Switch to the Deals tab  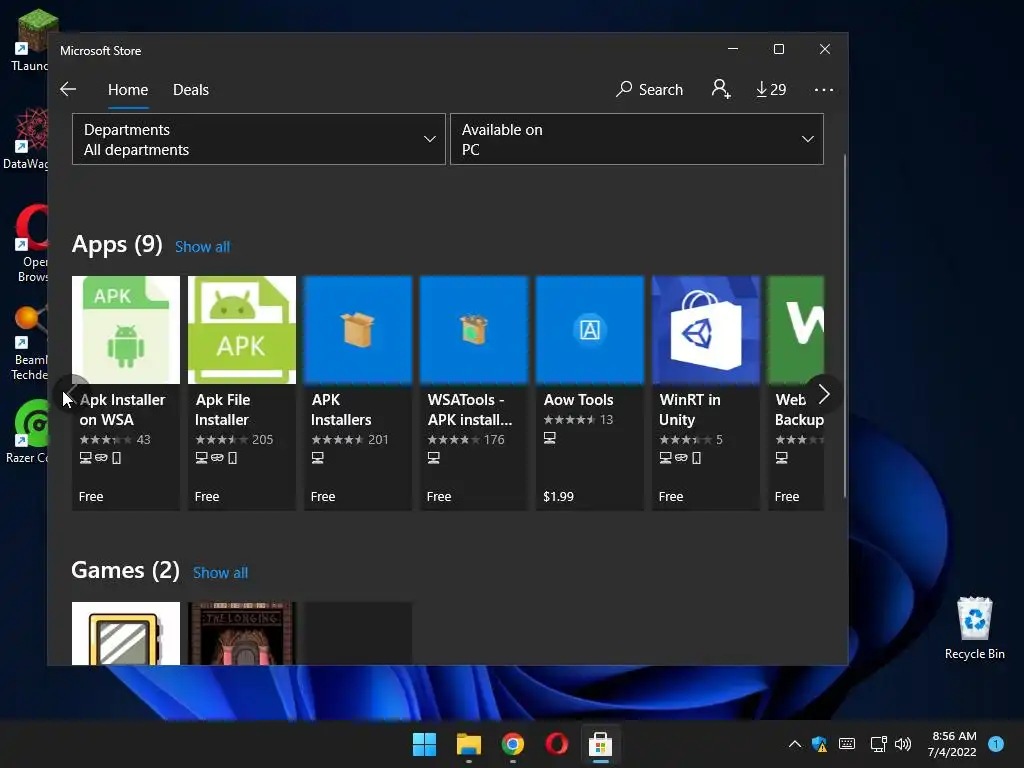191,89
